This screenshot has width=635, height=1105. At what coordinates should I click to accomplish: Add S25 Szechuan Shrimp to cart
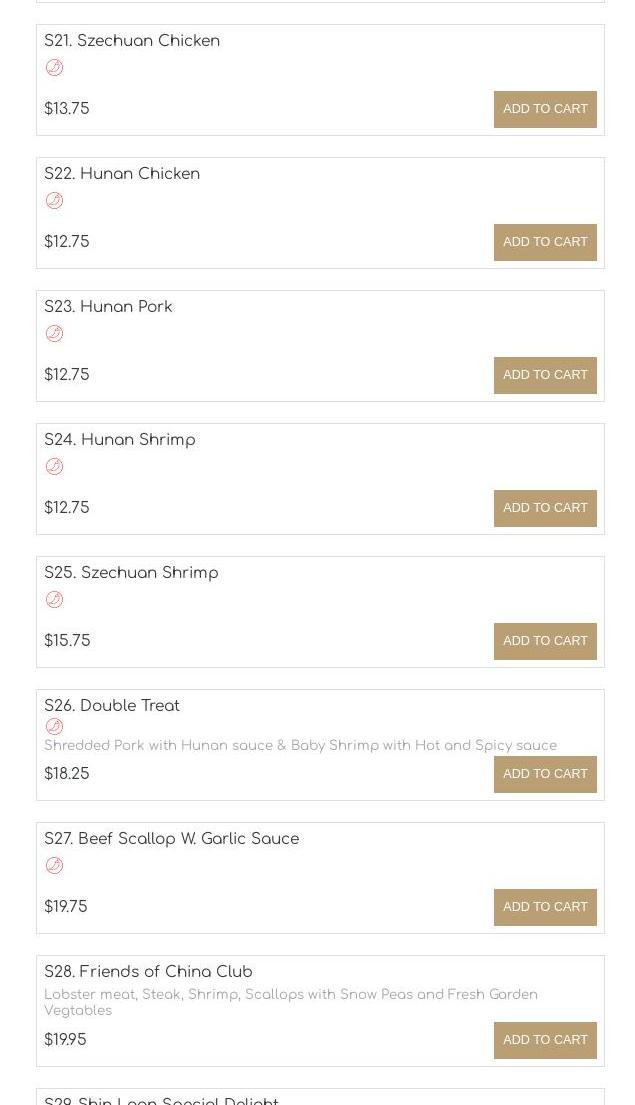click(545, 641)
